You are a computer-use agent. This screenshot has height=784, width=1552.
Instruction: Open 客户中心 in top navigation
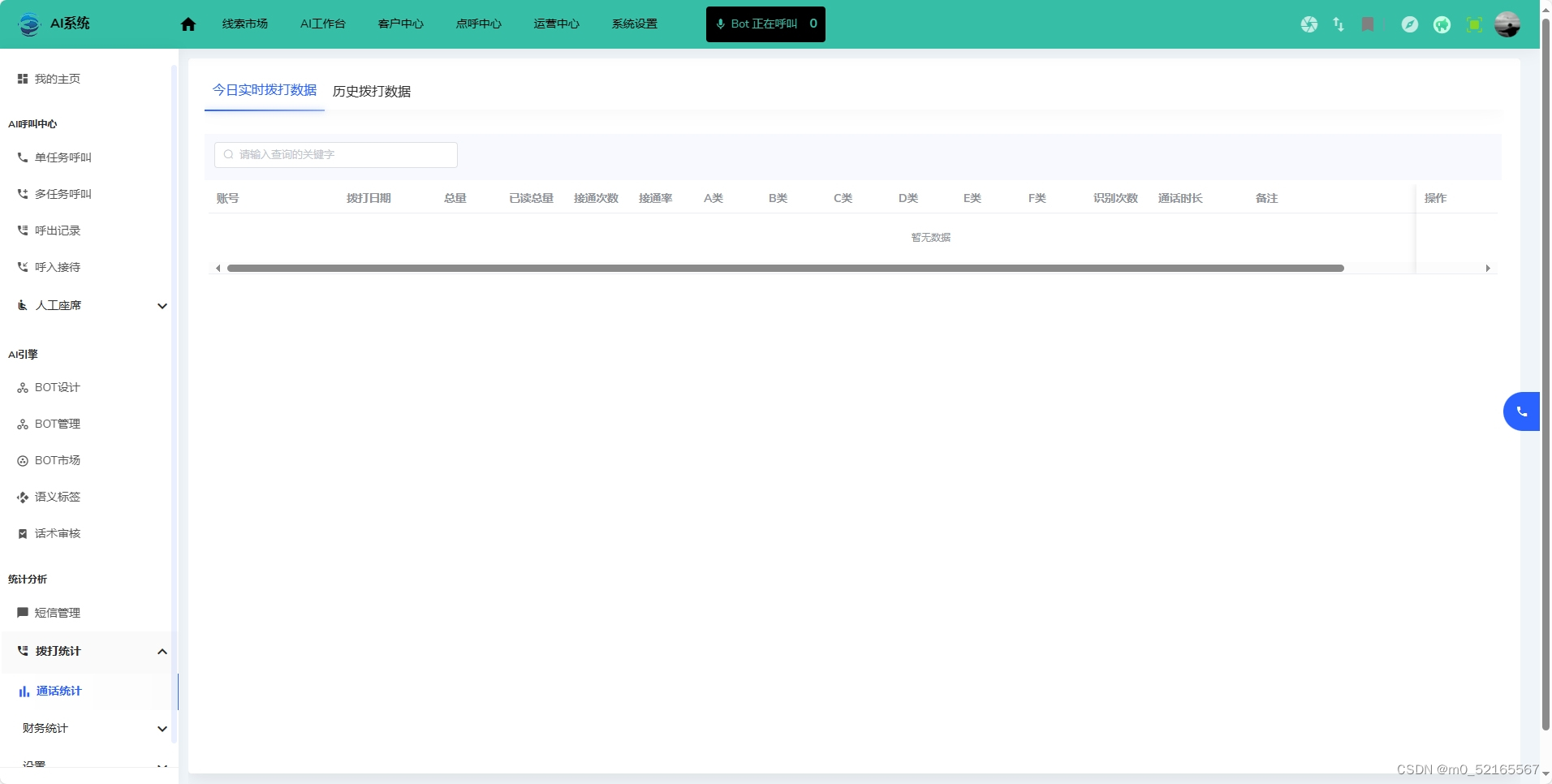[x=401, y=24]
